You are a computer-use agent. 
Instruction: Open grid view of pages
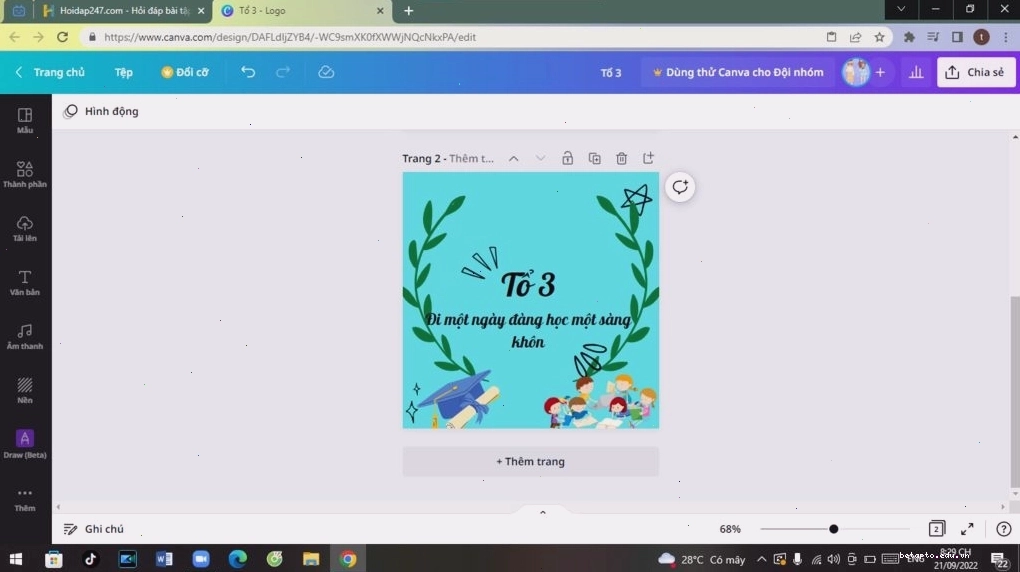pyautogui.click(x=937, y=529)
